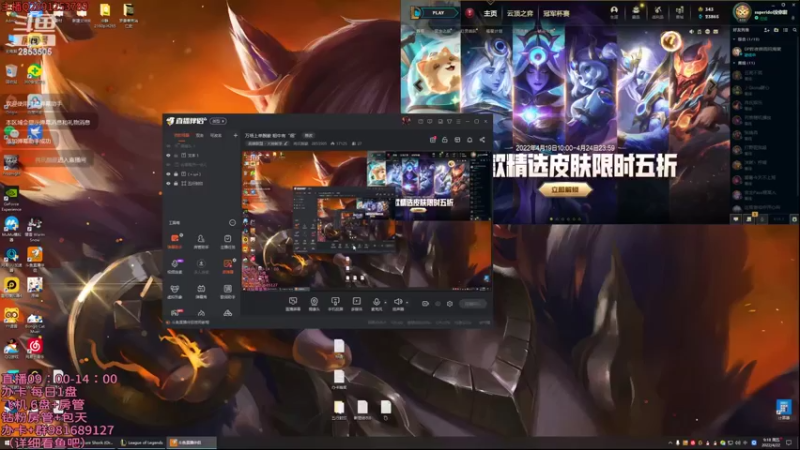Screen dimensions: 800x450
Task: Collapse the toolbox panel with the round button
Action: pyautogui.click(x=232, y=223)
